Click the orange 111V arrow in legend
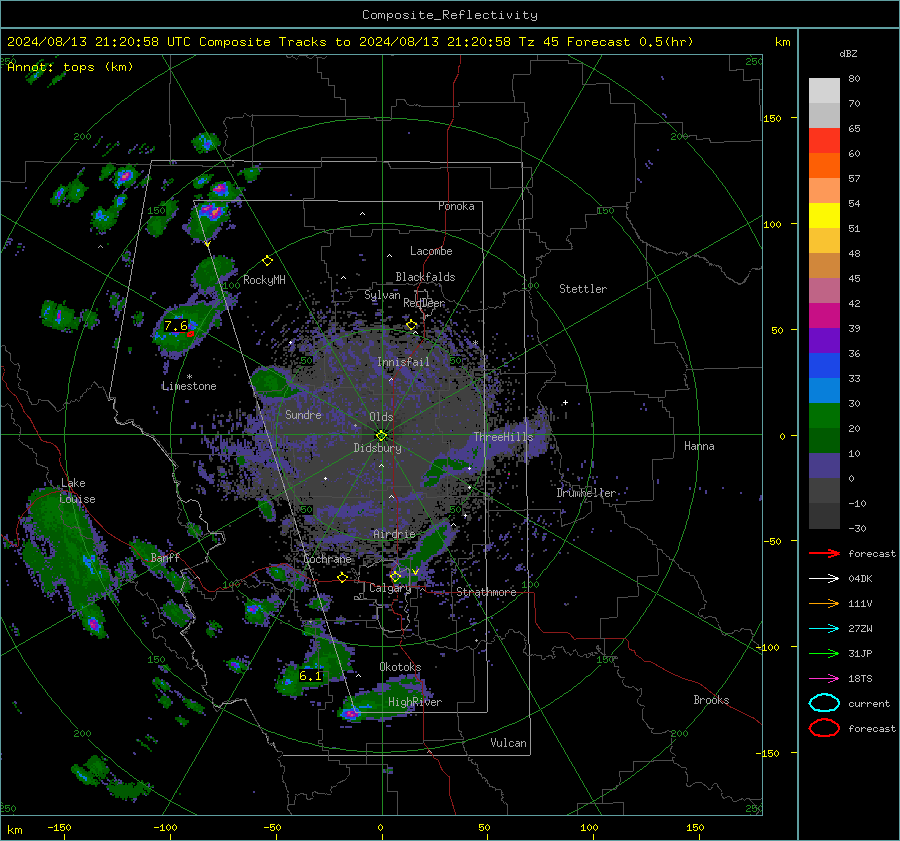The image size is (900, 841). point(824,603)
